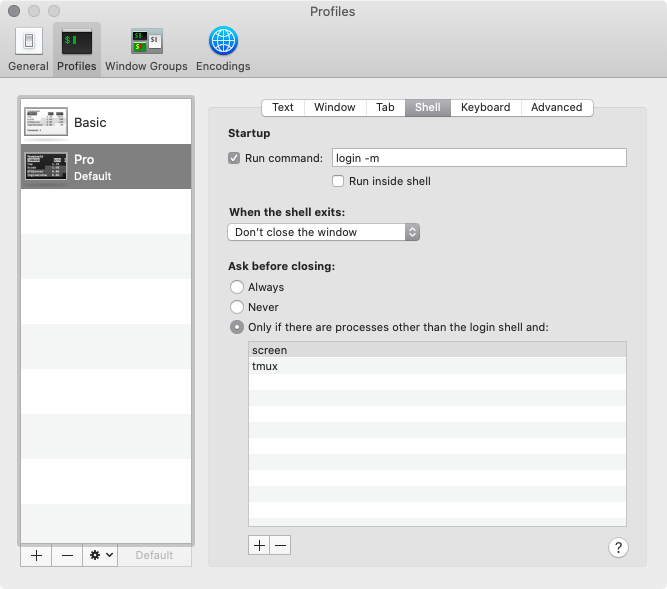Image resolution: width=667 pixels, height=589 pixels.
Task: Add a new profile with plus button
Action: point(36,555)
